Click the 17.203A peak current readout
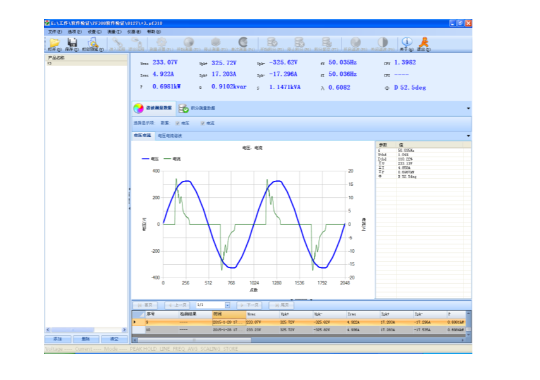The image size is (540, 380). 224,74
